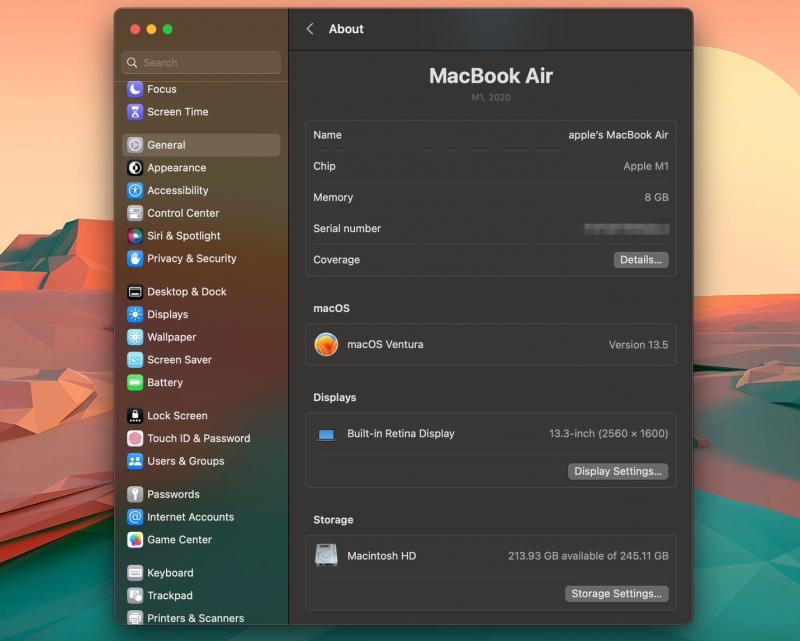Open Users & Groups via its icon

[135, 461]
